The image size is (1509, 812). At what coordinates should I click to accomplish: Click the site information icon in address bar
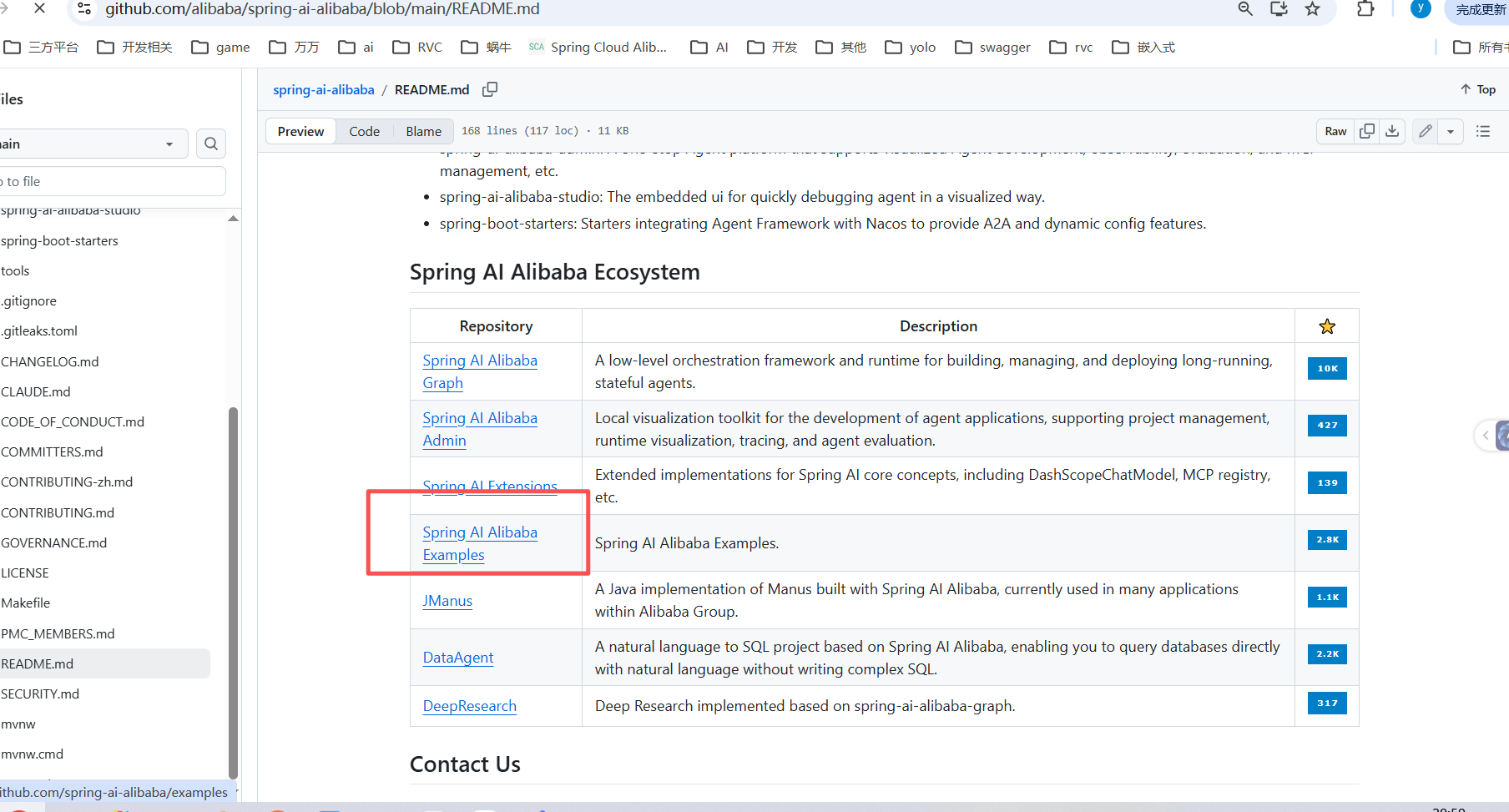coord(84,8)
